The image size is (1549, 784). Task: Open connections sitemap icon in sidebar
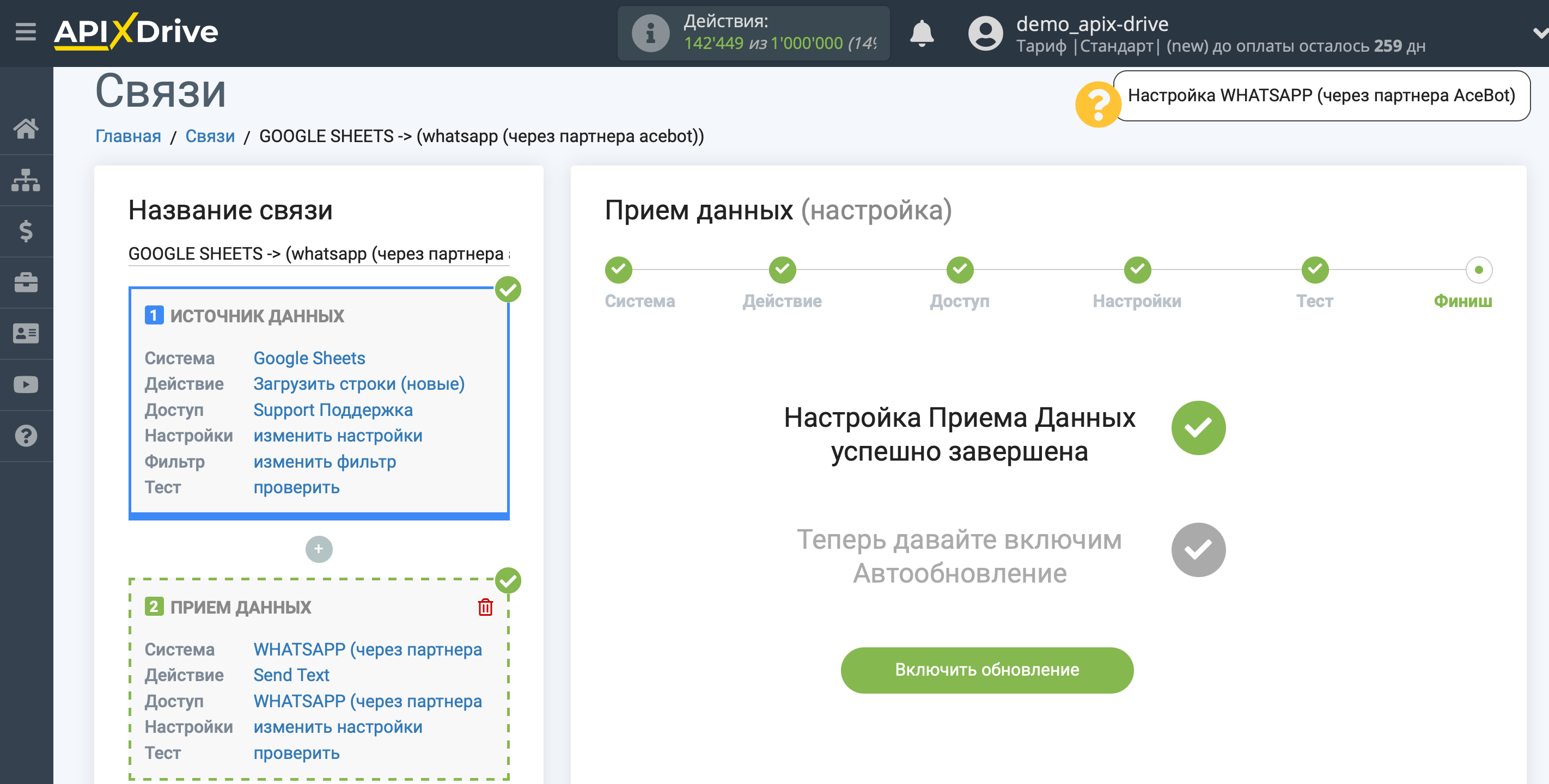point(26,180)
